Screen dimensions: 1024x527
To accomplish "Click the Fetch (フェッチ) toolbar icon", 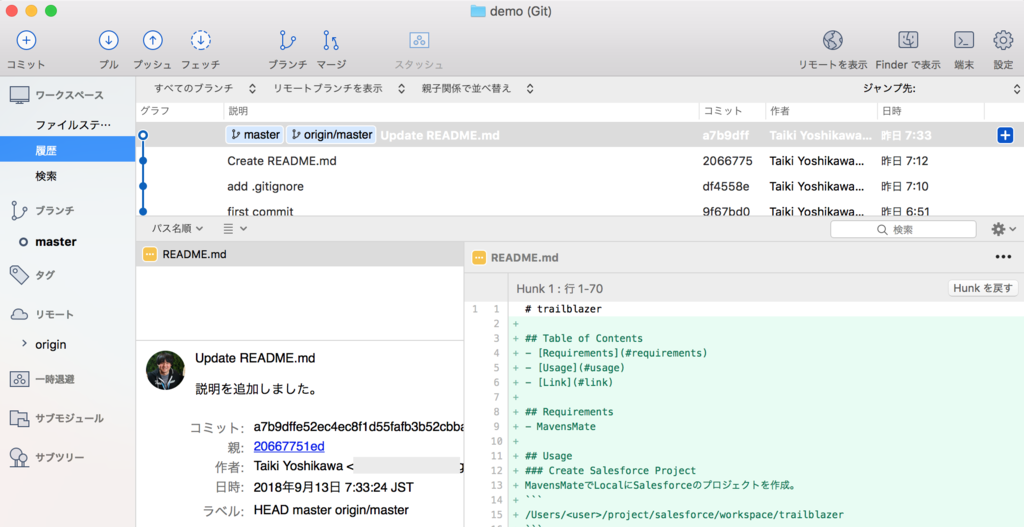I will [x=200, y=40].
